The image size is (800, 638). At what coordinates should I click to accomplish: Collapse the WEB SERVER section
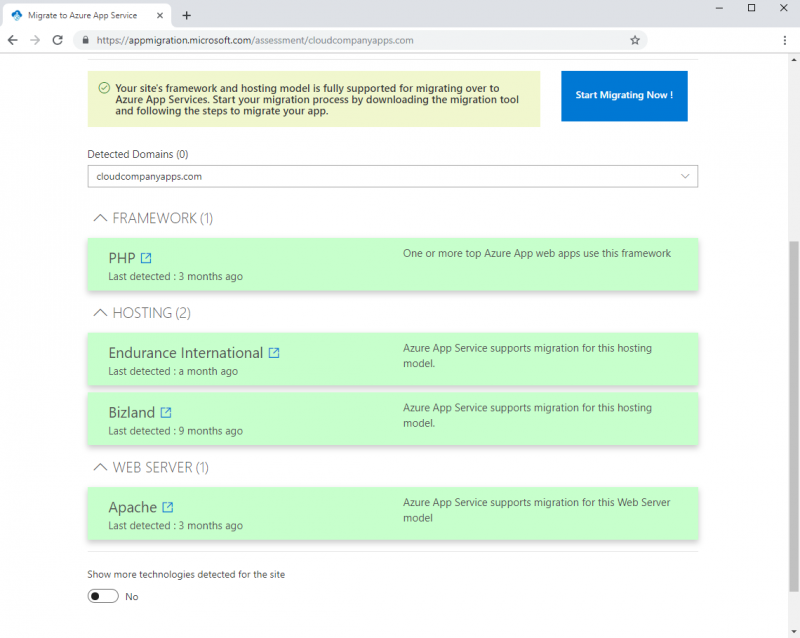point(100,467)
